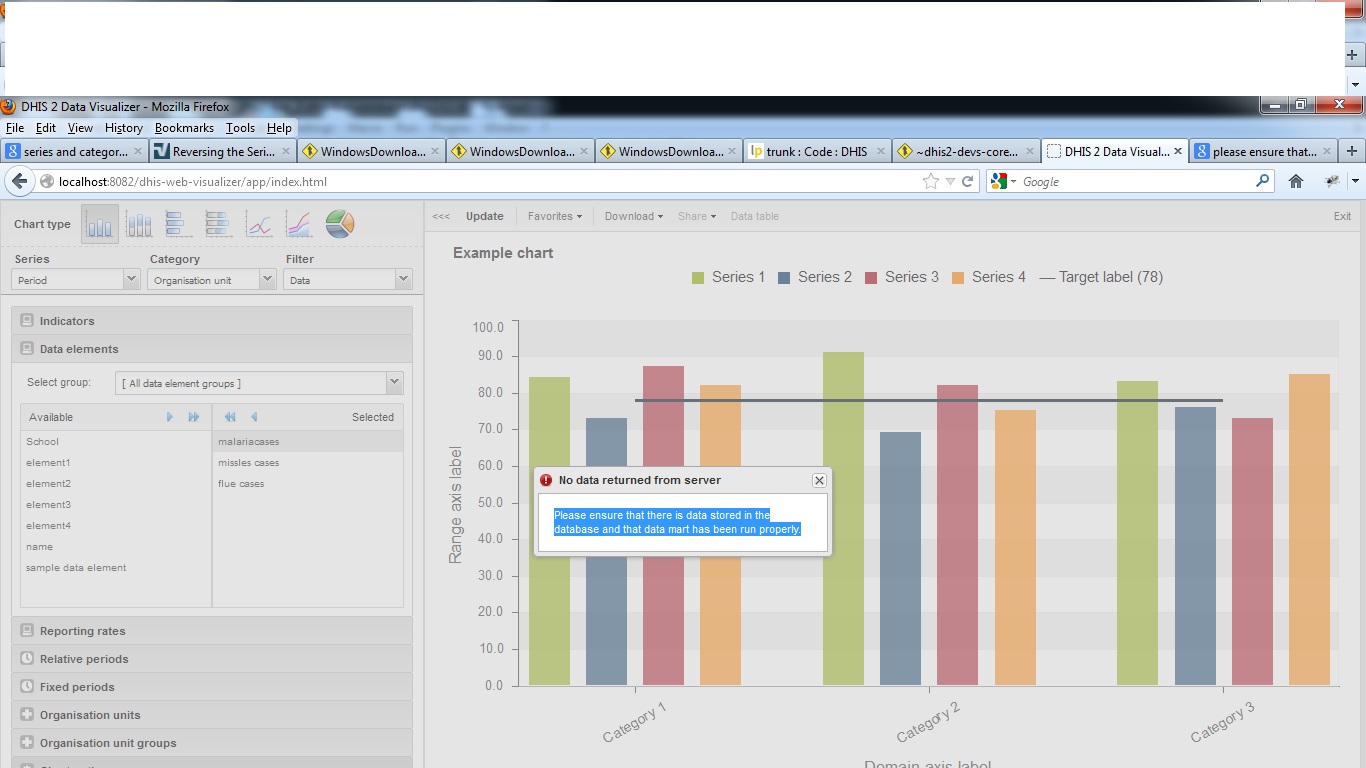The height and width of the screenshot is (768, 1366).
Task: Expand the Relative periods panel
Action: coord(84,659)
